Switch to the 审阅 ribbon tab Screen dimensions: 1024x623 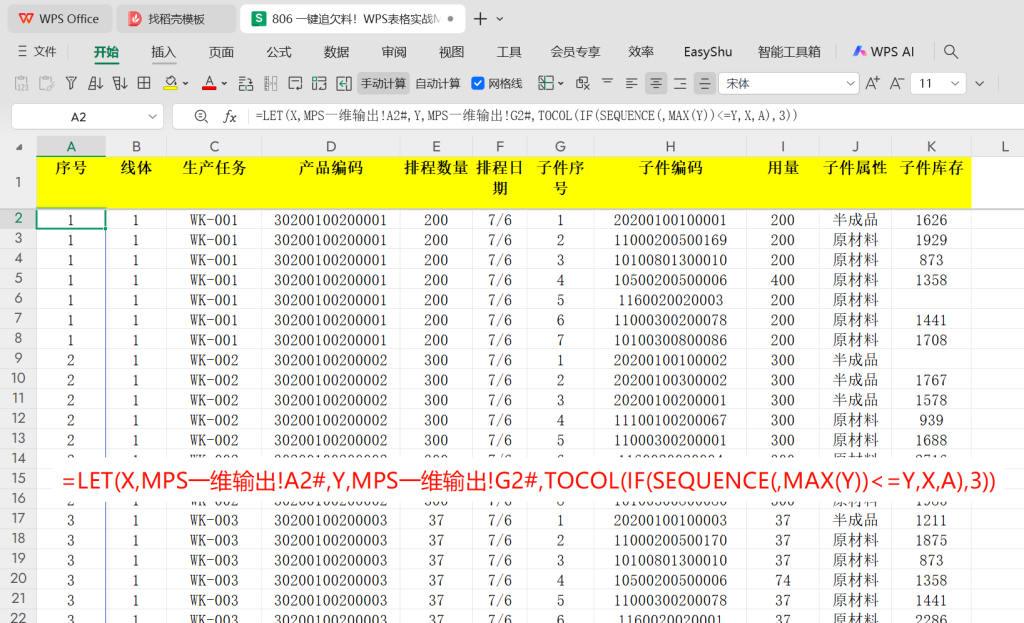tap(394, 52)
